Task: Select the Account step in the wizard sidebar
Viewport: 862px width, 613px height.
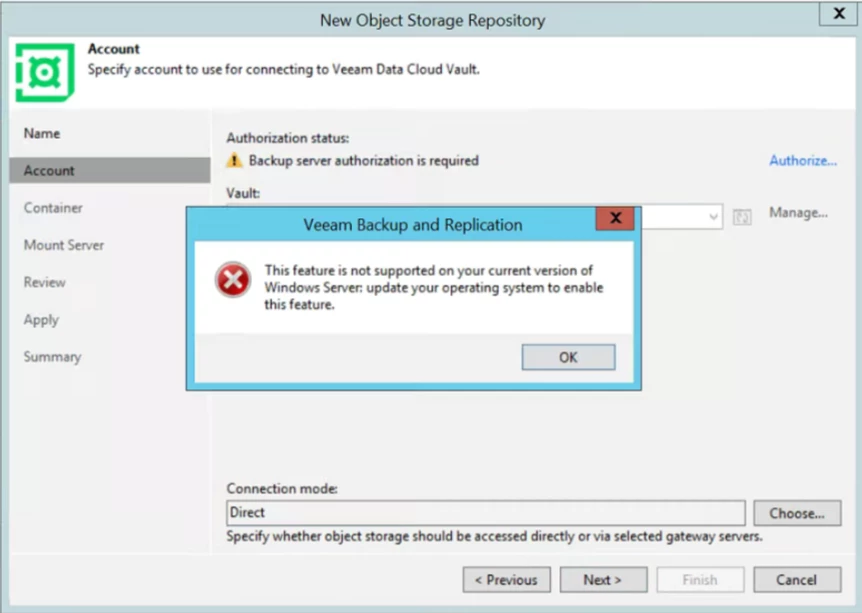Action: pos(109,170)
